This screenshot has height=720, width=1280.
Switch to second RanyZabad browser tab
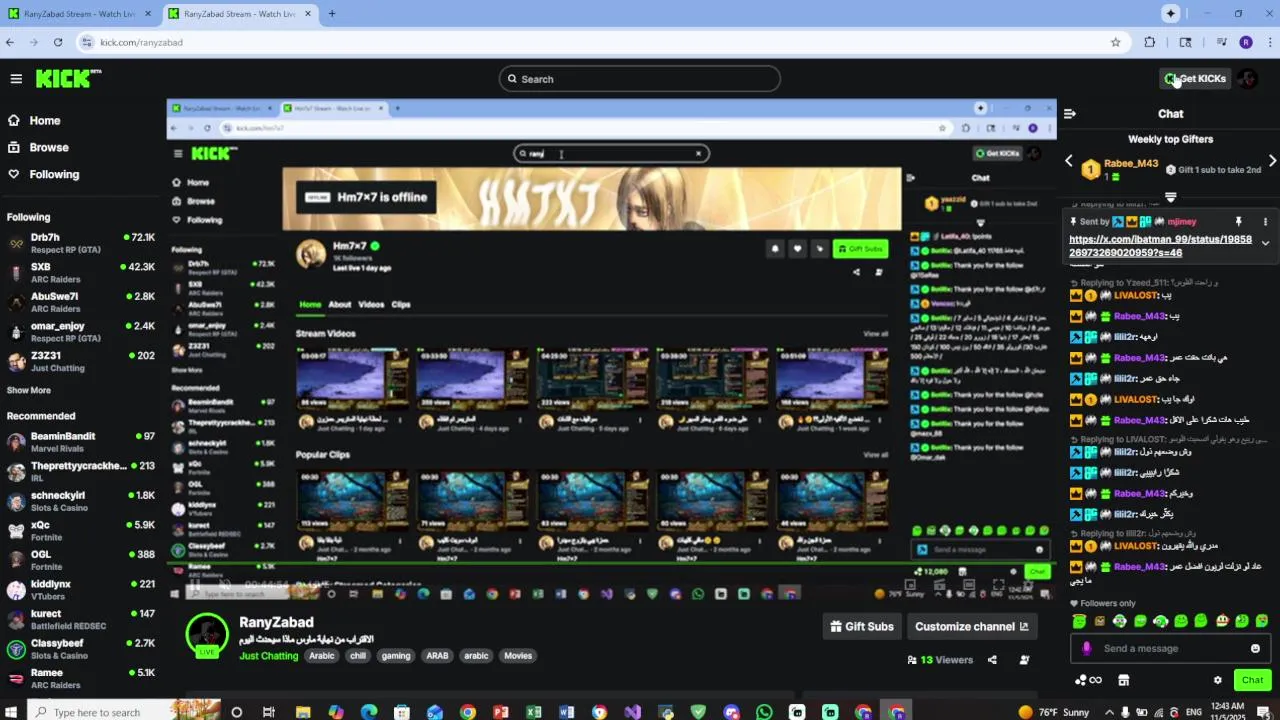(x=238, y=14)
